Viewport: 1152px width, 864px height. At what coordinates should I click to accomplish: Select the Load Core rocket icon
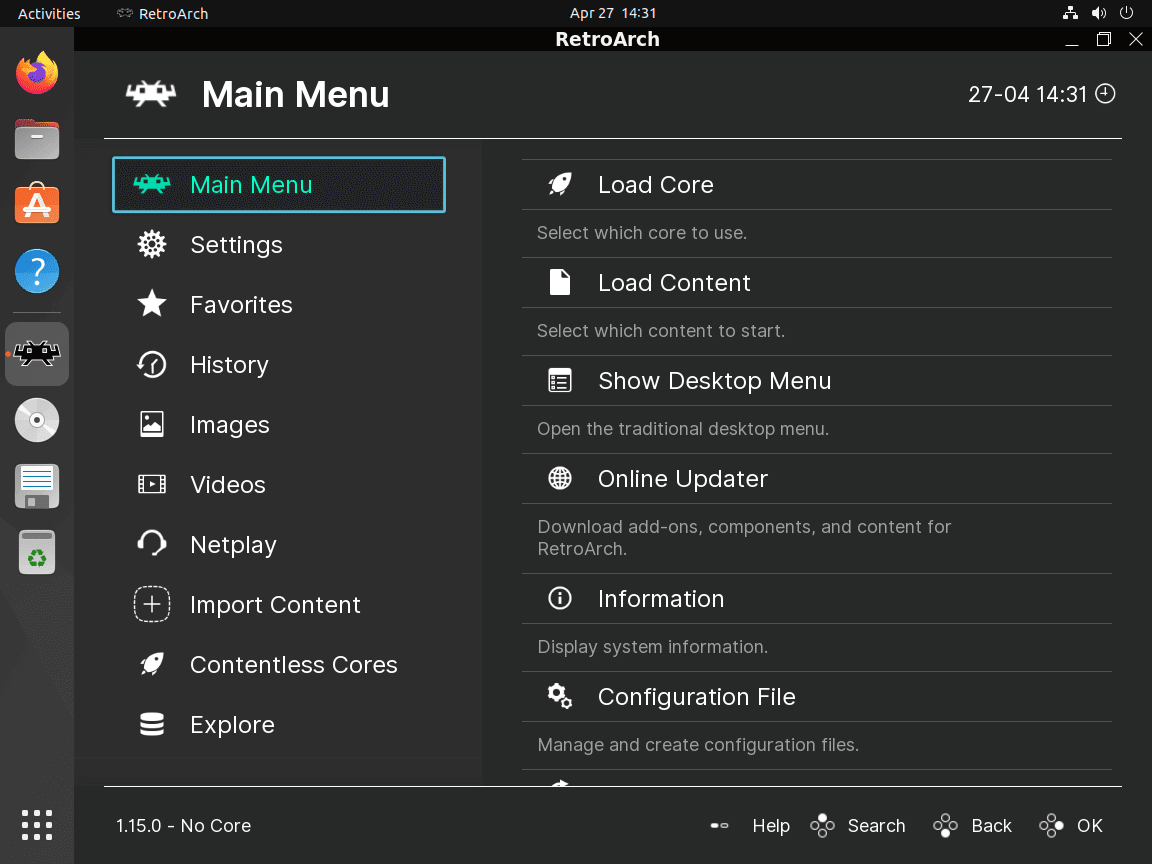(559, 184)
